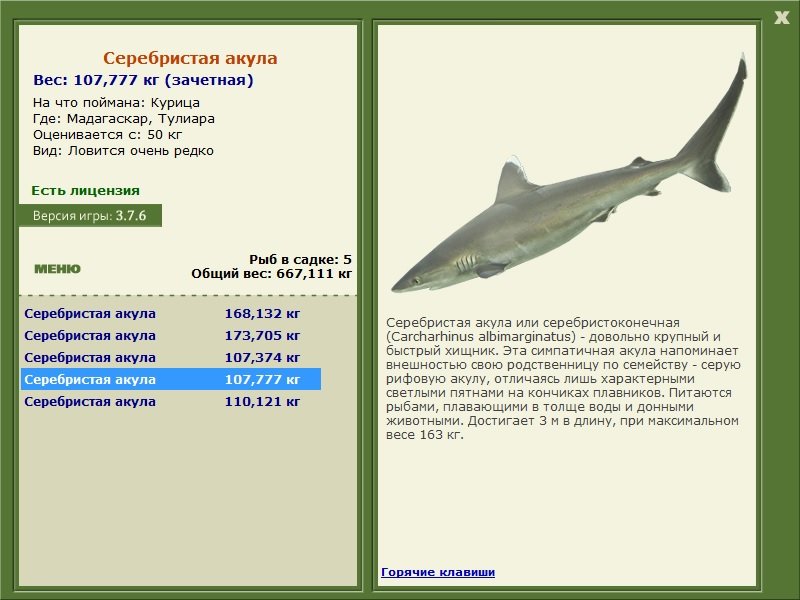This screenshot has width=800, height=600.
Task: Click the Серебристая акула title heading
Action: point(190,58)
